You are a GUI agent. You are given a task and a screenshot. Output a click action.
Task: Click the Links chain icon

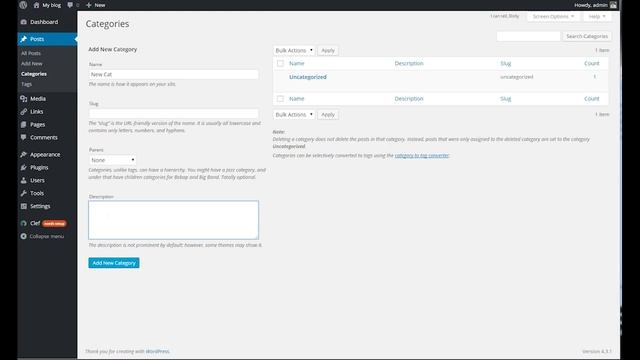pyautogui.click(x=24, y=111)
